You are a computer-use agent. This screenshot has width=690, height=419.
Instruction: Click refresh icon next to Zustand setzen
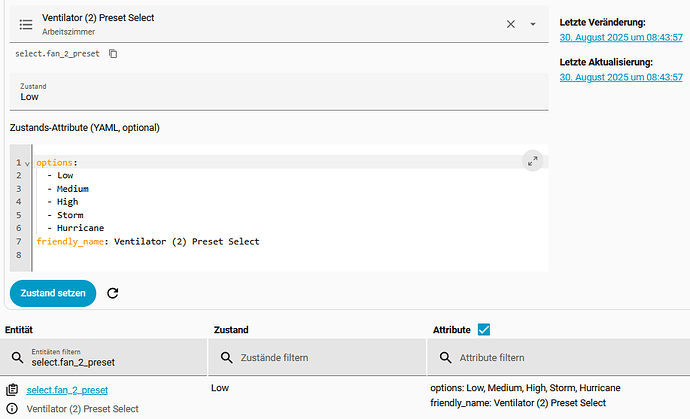tap(112, 293)
